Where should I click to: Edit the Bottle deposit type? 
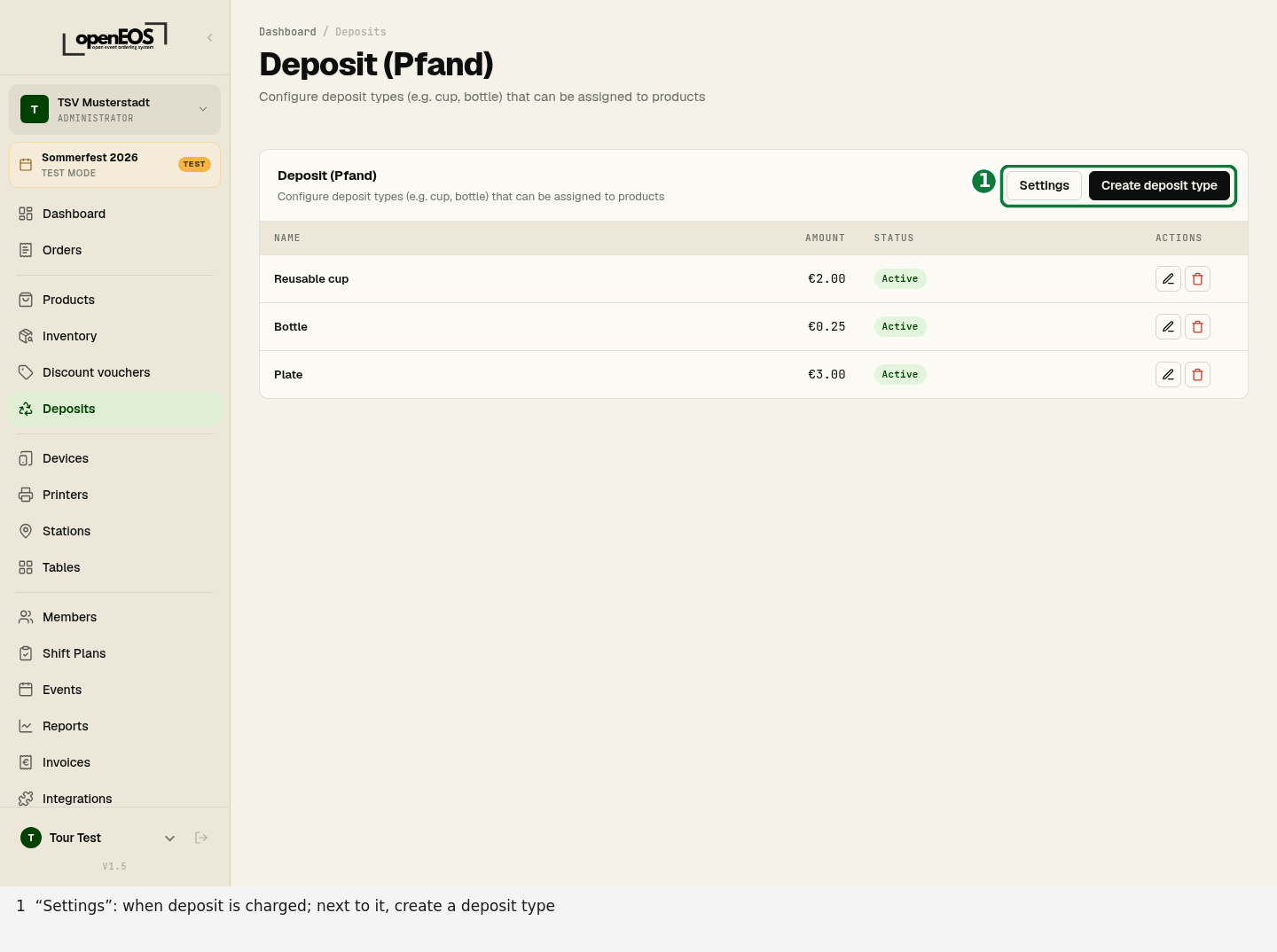[x=1168, y=327]
